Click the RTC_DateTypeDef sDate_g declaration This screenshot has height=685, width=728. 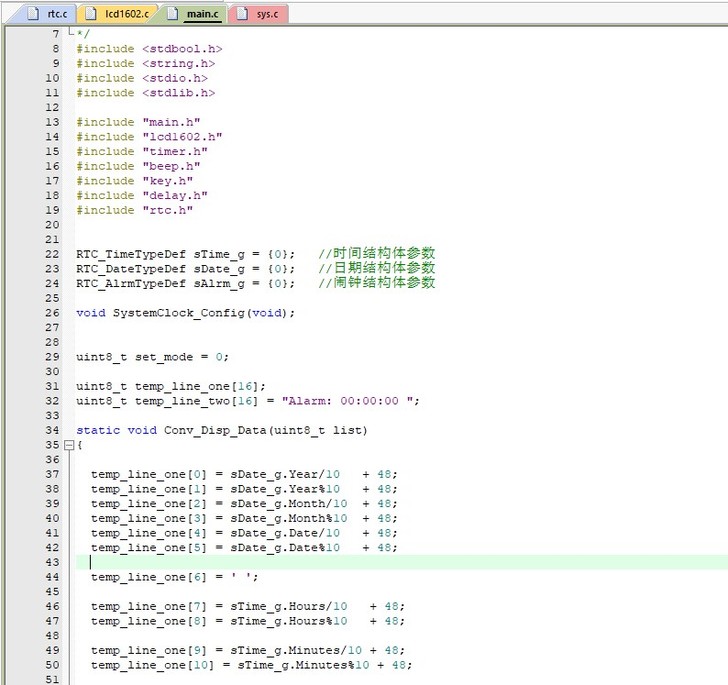point(186,269)
